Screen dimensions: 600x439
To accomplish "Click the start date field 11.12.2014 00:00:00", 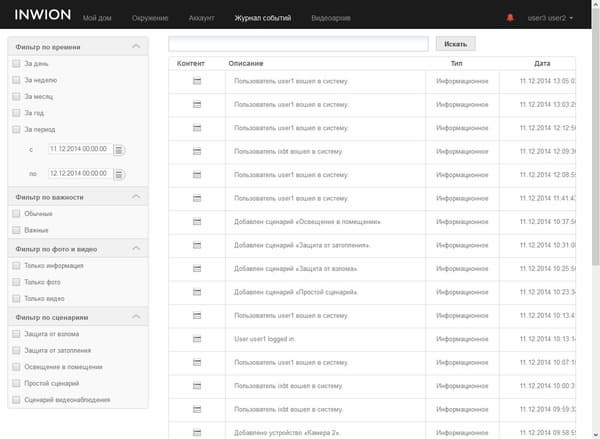I will [x=80, y=149].
